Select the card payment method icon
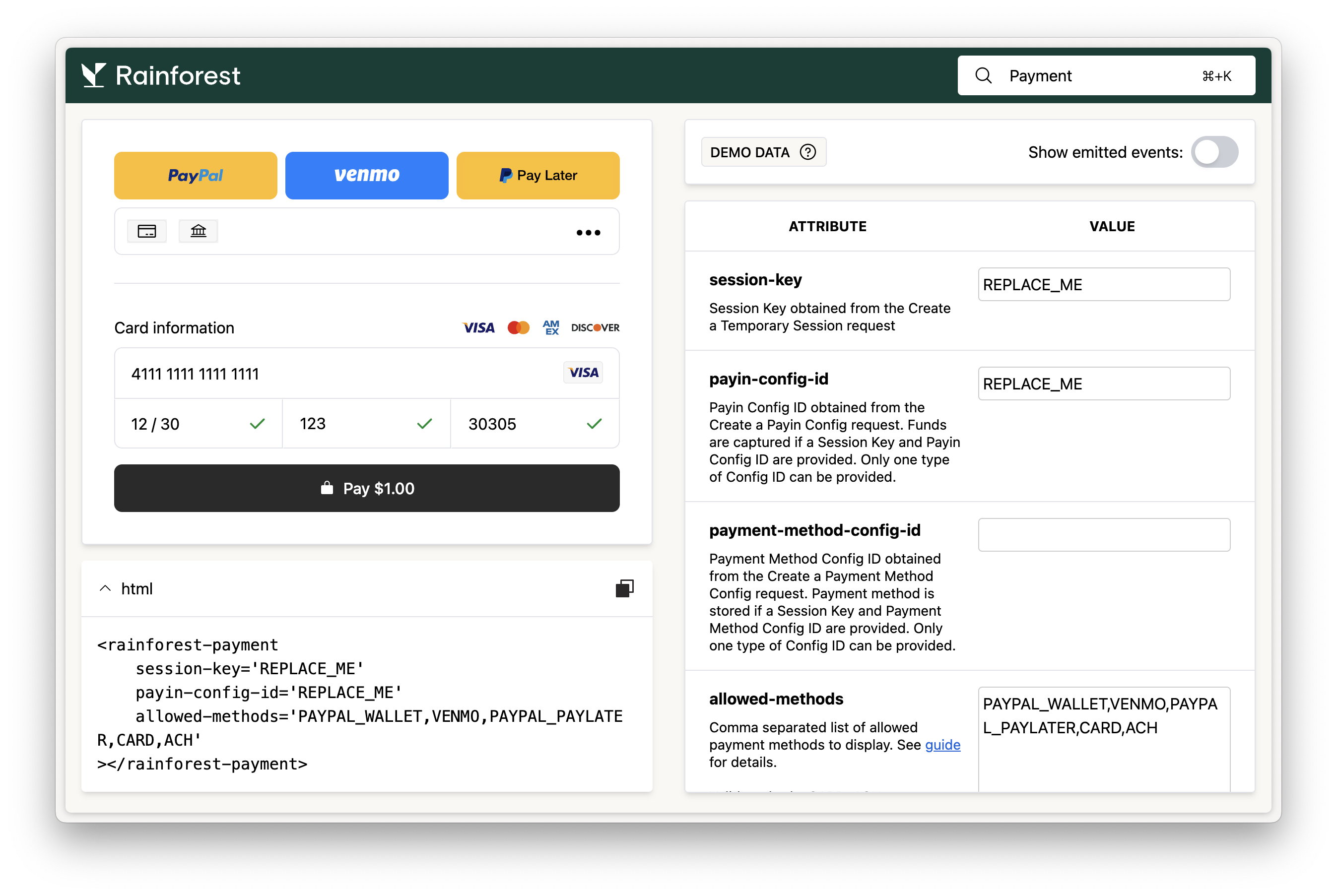 pyautogui.click(x=147, y=231)
